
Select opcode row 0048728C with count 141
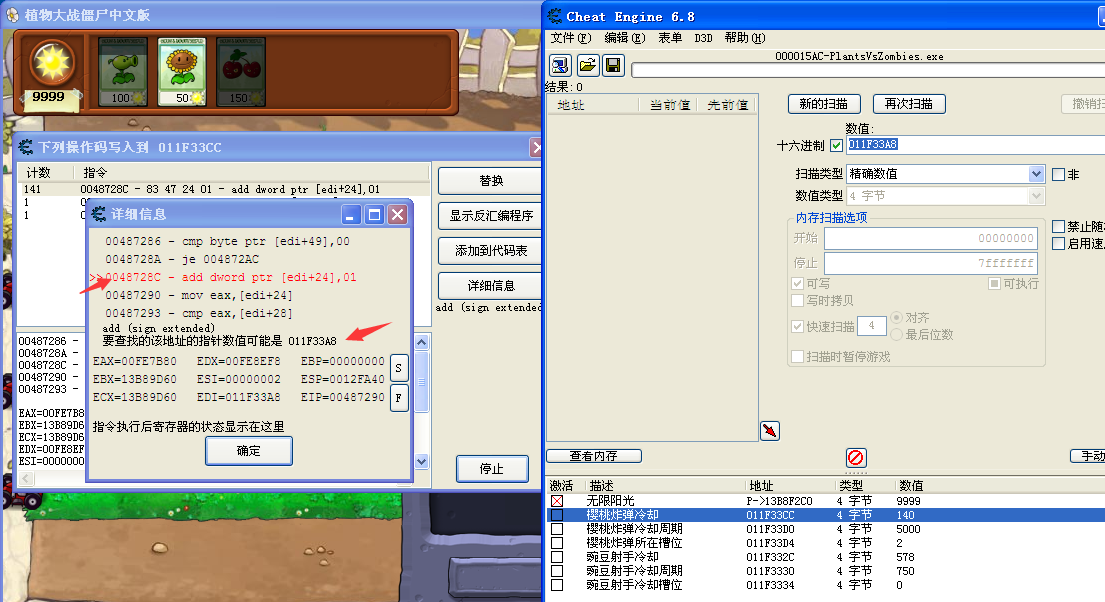(224, 189)
